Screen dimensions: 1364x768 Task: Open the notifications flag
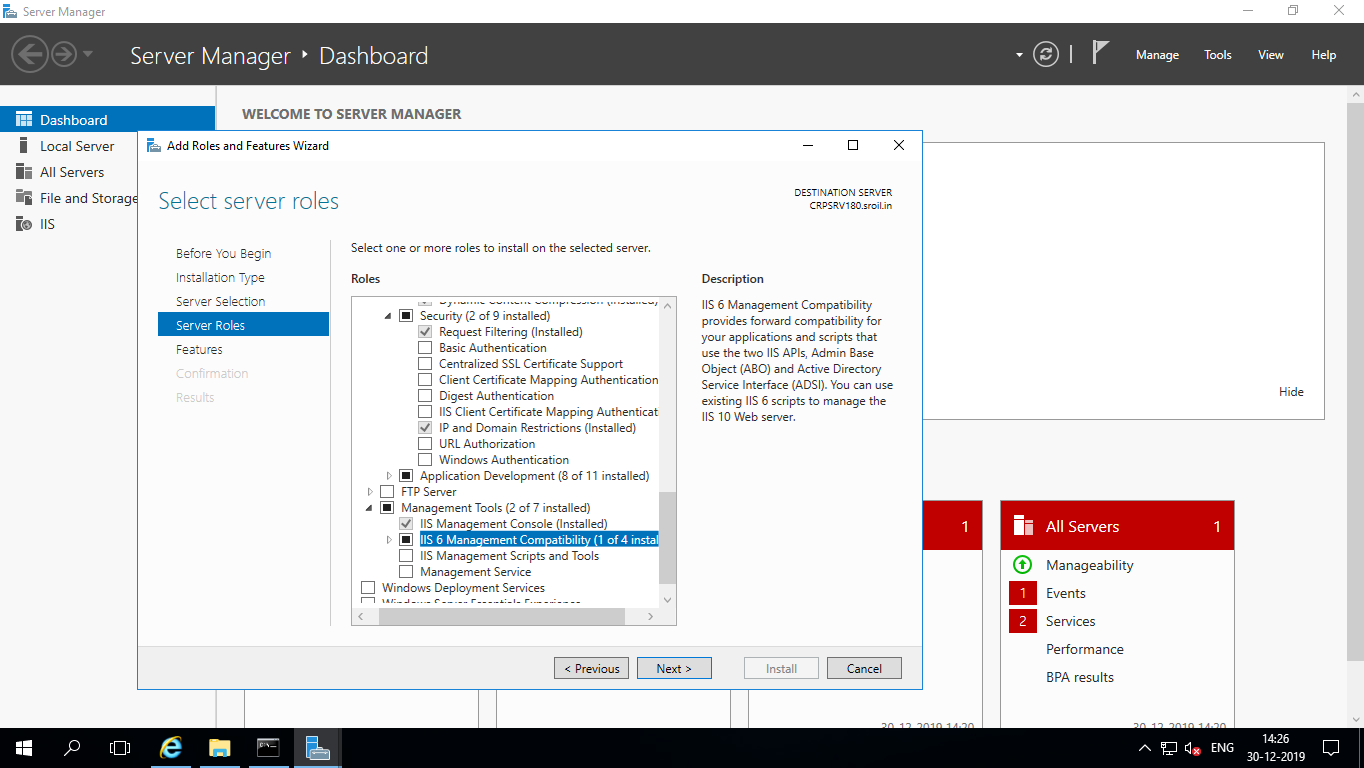click(x=1100, y=52)
